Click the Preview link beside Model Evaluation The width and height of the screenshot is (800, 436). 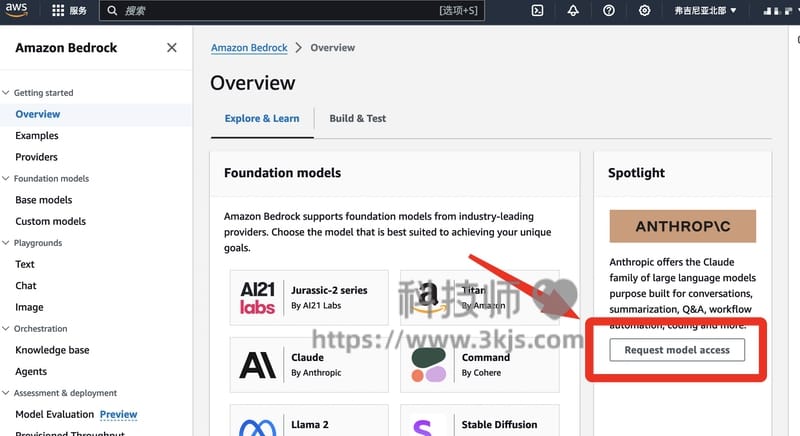tap(118, 414)
